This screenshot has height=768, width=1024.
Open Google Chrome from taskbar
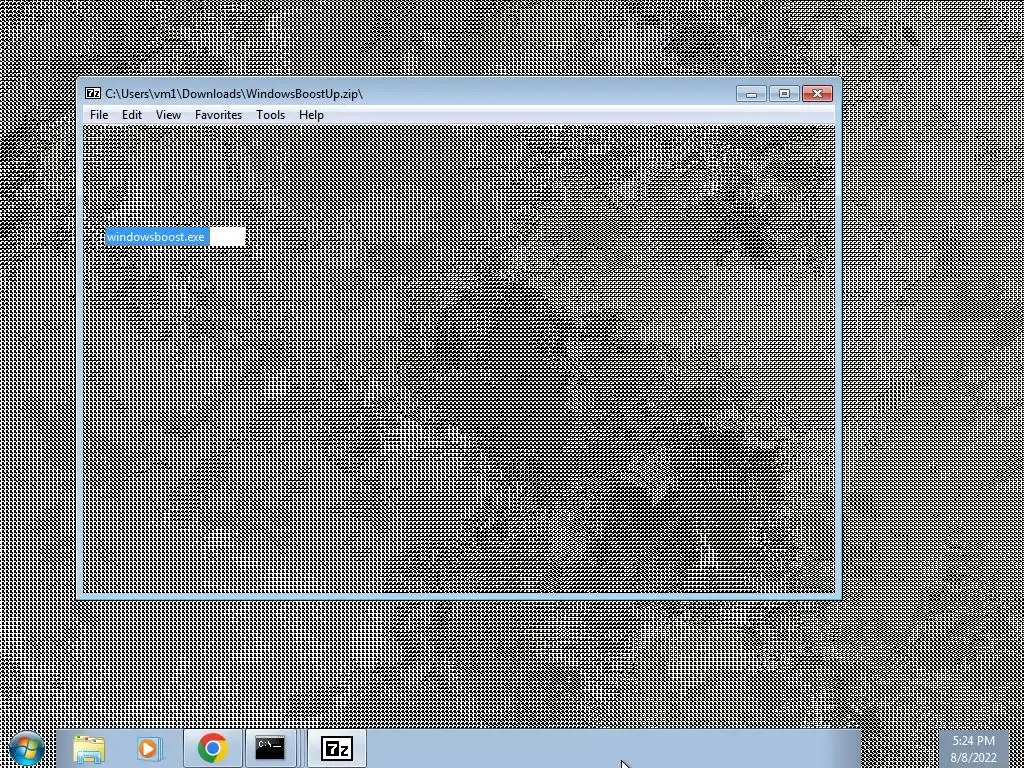pyautogui.click(x=212, y=748)
